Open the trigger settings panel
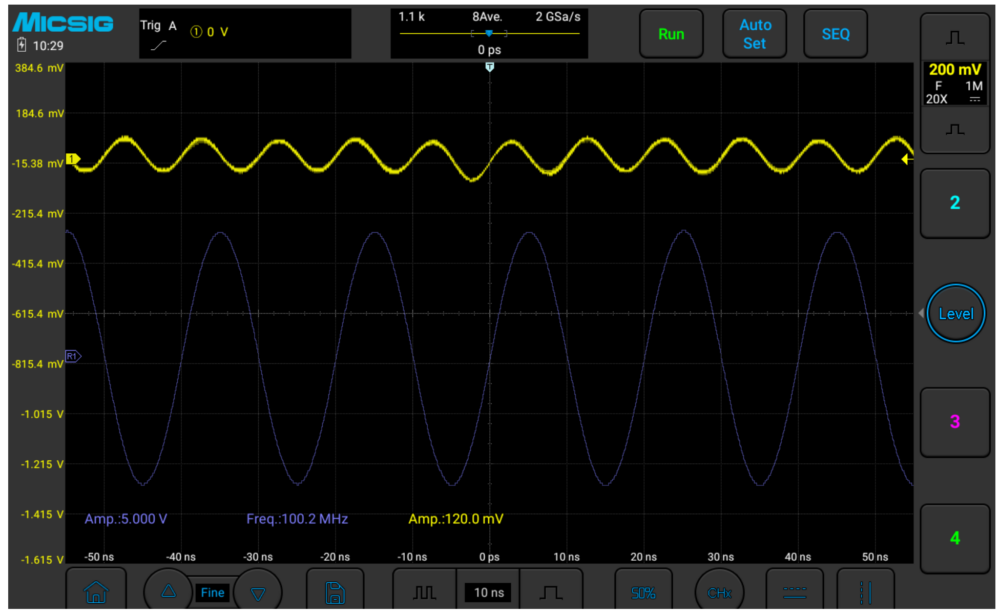This screenshot has width=1000, height=613. click(x=243, y=34)
